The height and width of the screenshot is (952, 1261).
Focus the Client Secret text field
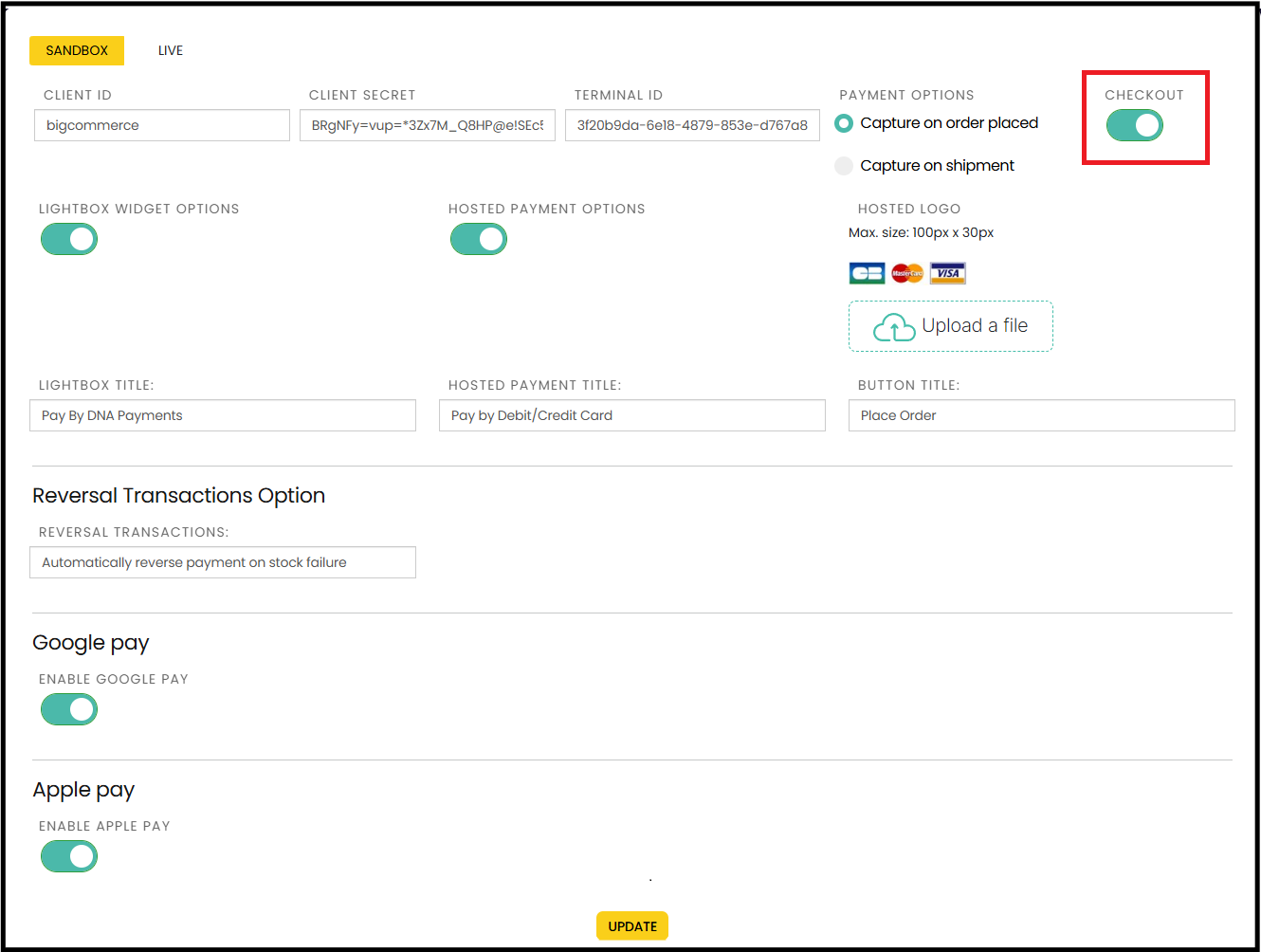click(x=428, y=125)
